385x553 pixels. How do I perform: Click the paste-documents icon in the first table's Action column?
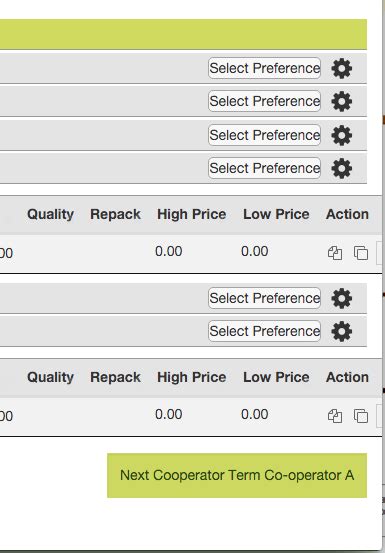click(x=335, y=253)
